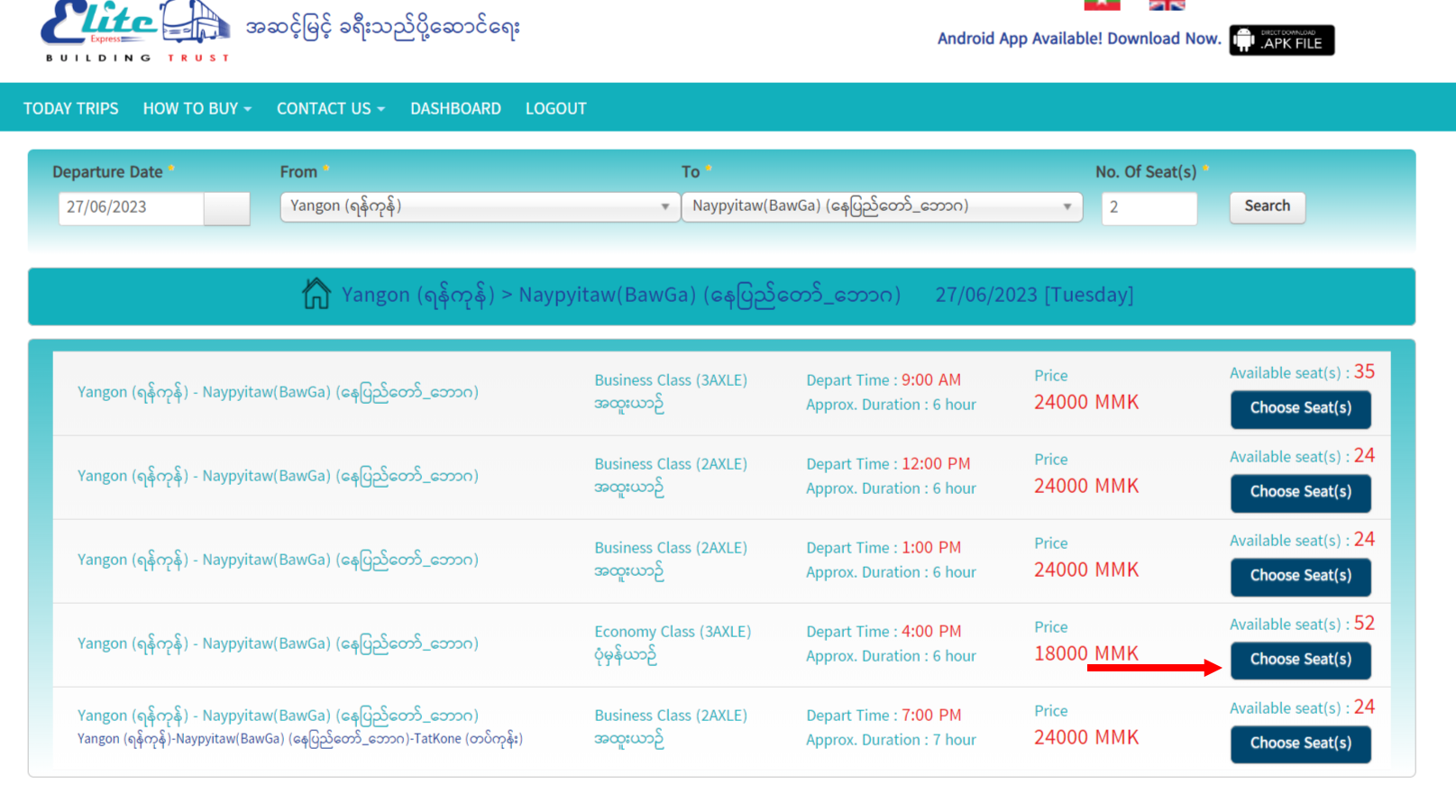This screenshot has height=812, width=1456.
Task: Switch language using the Myanmar flag
Action: click(1102, 5)
